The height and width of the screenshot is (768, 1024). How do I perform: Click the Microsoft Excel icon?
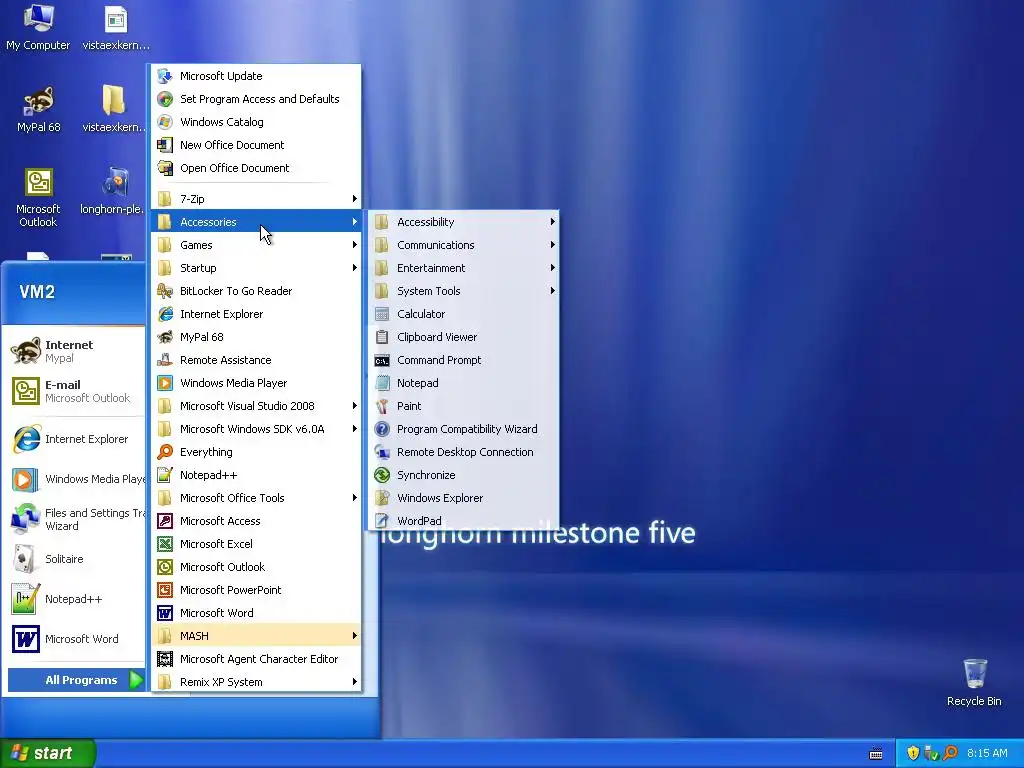pos(165,543)
